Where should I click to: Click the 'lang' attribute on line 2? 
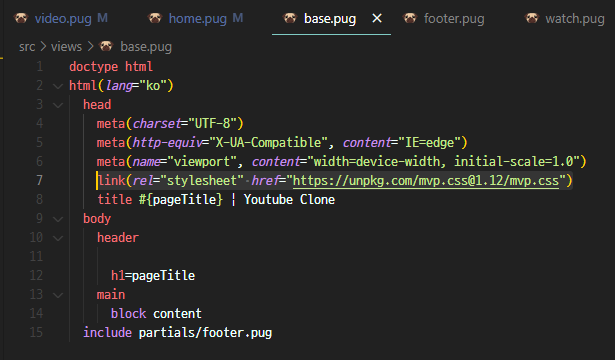pyautogui.click(x=119, y=85)
